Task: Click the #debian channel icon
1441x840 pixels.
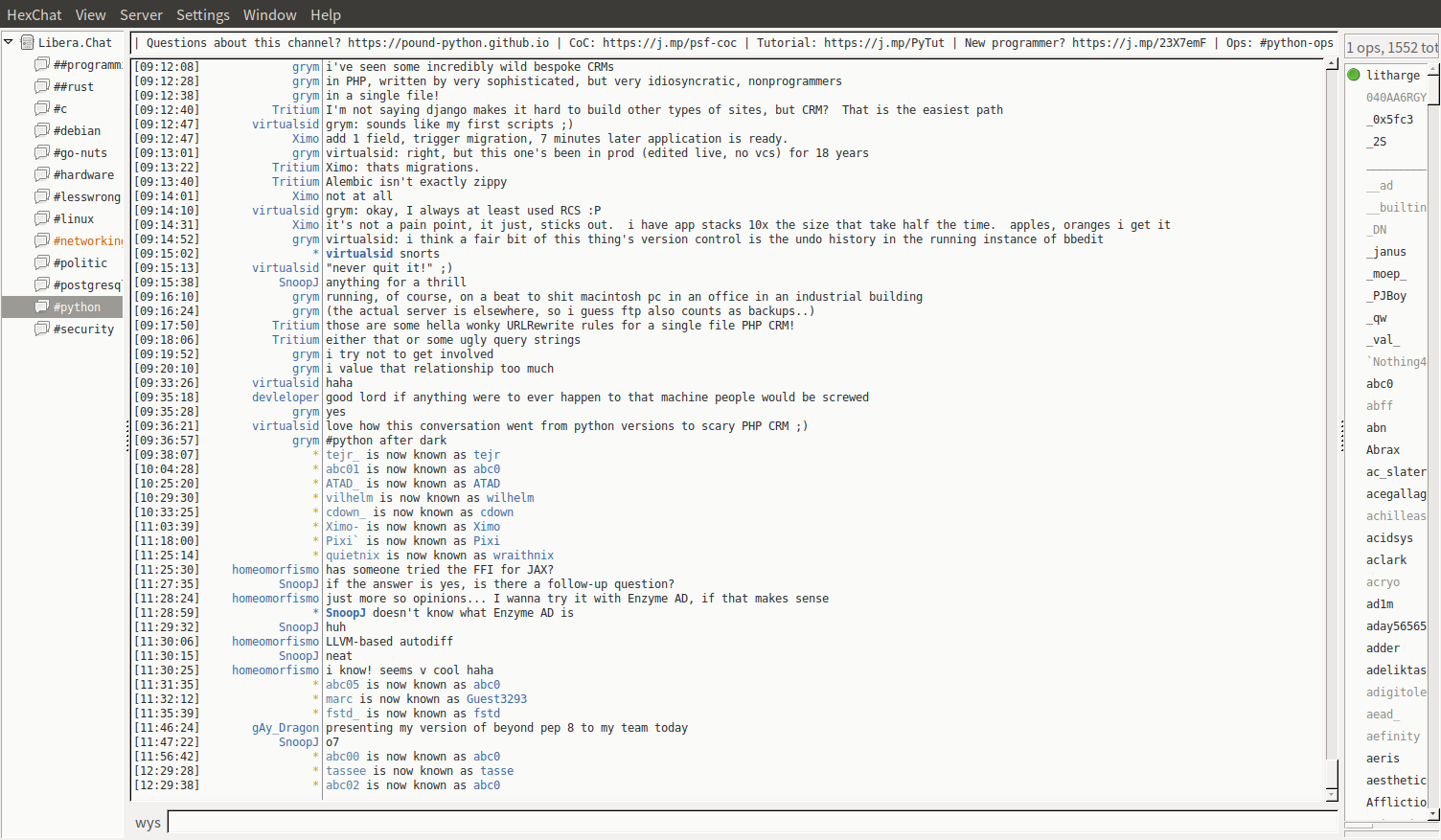Action: click(42, 130)
